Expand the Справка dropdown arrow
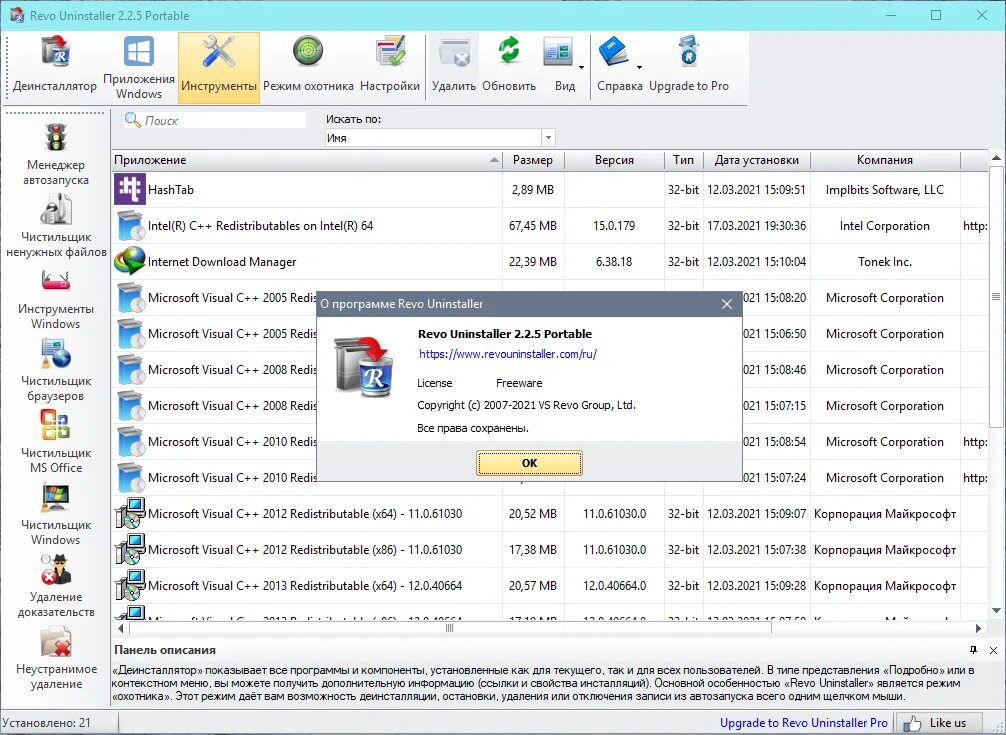Viewport: 1006px width, 735px height. tap(639, 67)
